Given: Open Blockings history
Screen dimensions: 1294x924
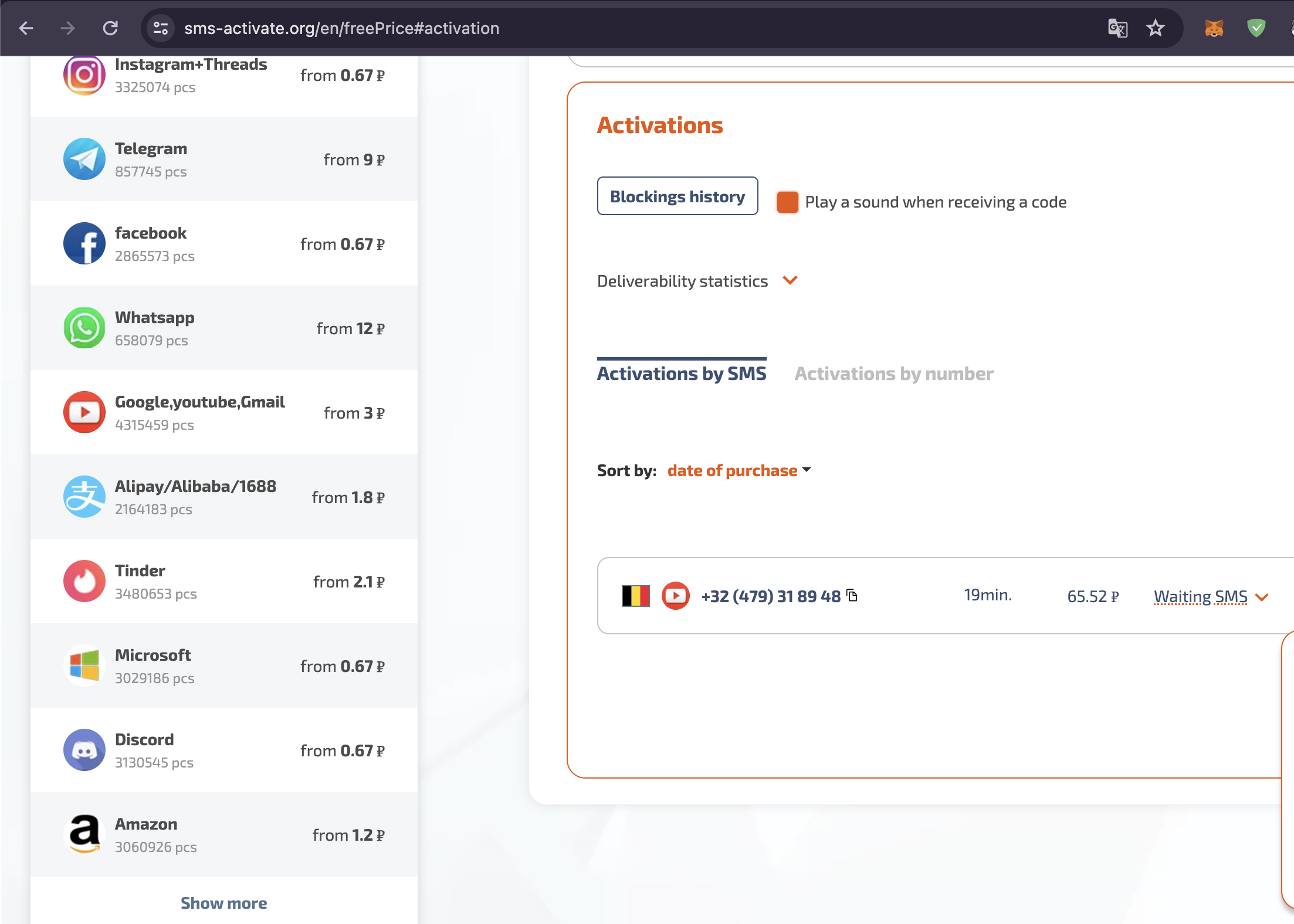Looking at the screenshot, I should 677,196.
